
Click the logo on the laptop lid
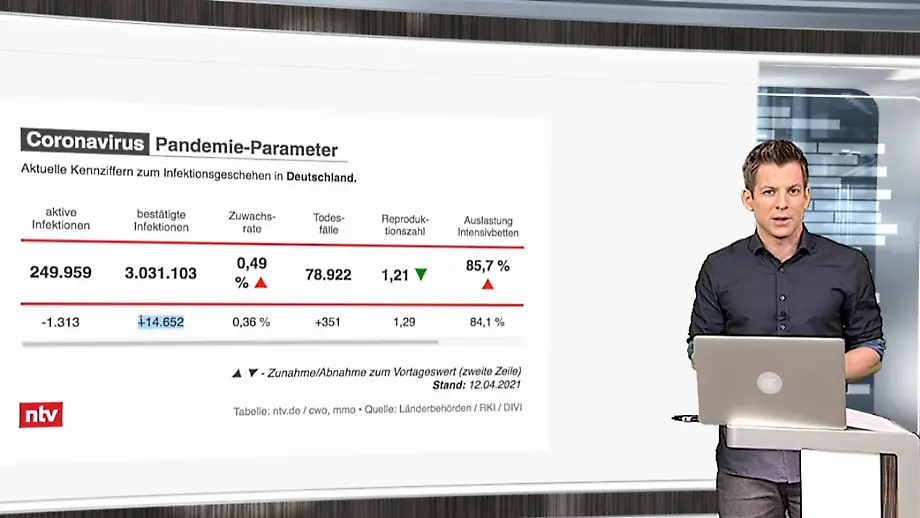tap(768, 382)
